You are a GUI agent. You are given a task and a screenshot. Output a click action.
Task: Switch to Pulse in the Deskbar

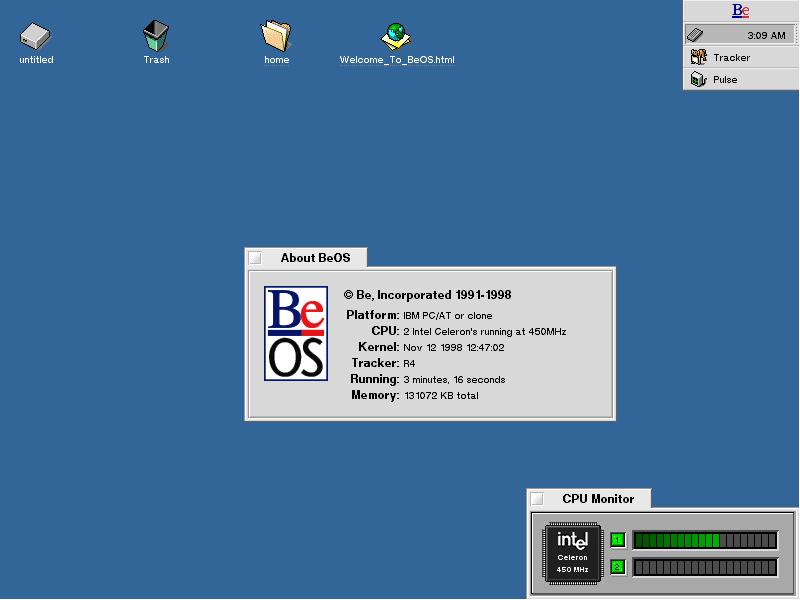[740, 79]
